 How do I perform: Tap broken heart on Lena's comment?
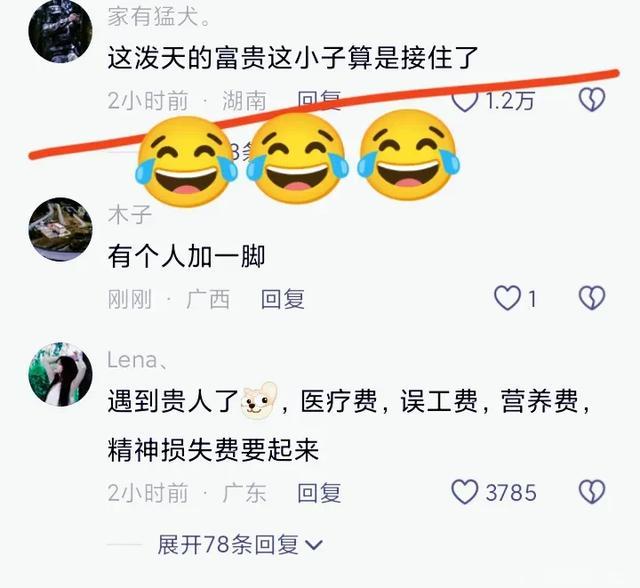coord(592,491)
